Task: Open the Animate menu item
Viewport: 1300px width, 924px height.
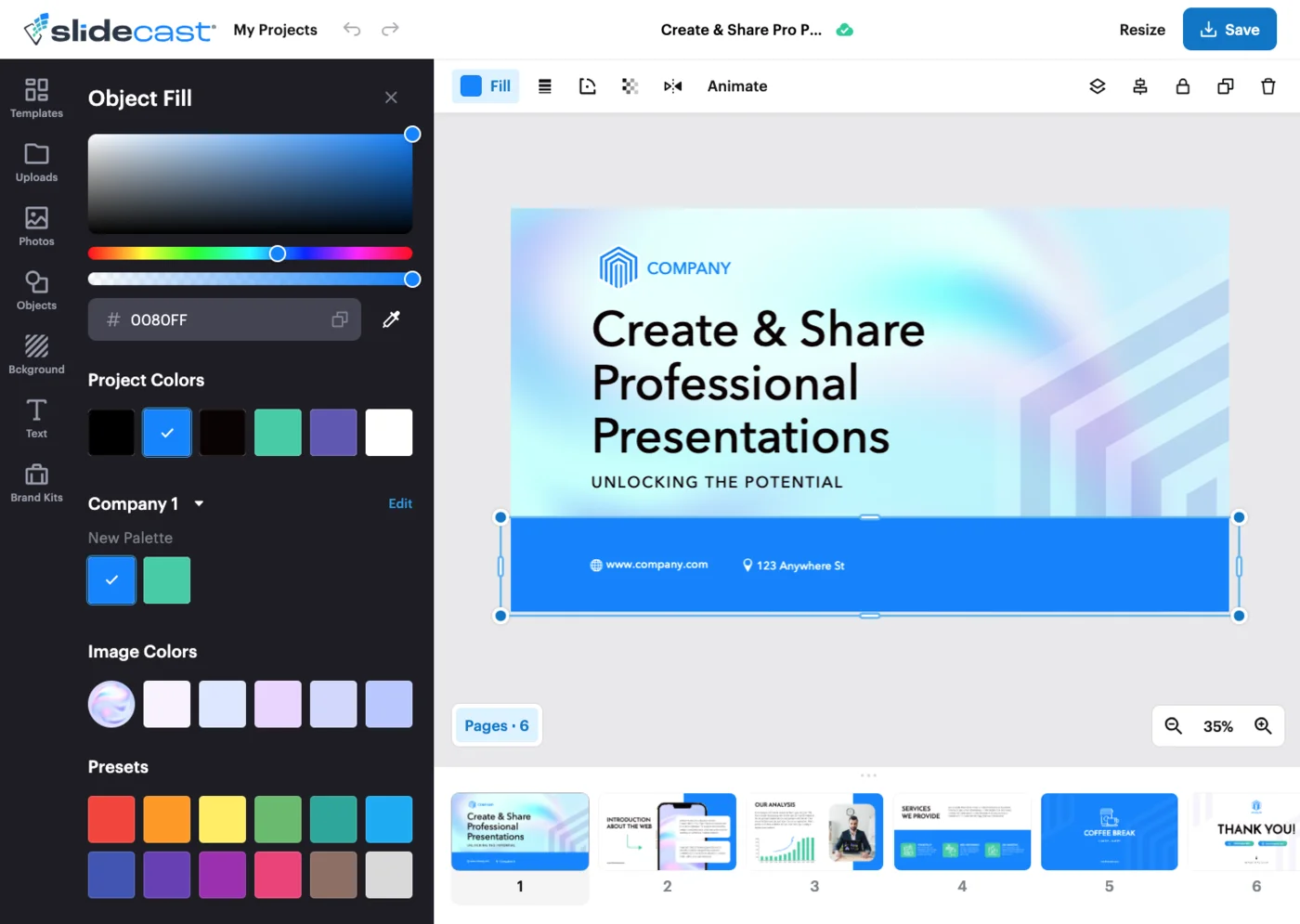Action: tap(736, 85)
